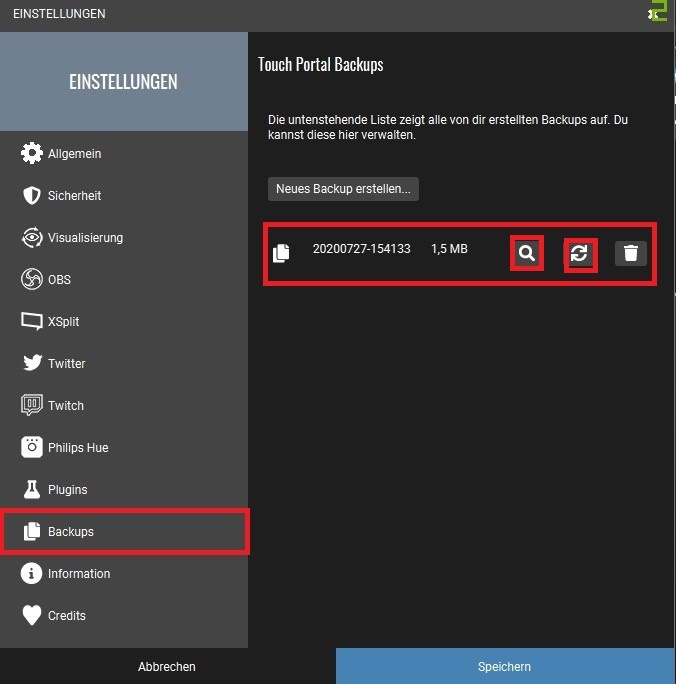The image size is (676, 684).
Task: Click the restore arrows icon for the backup
Action: [580, 253]
